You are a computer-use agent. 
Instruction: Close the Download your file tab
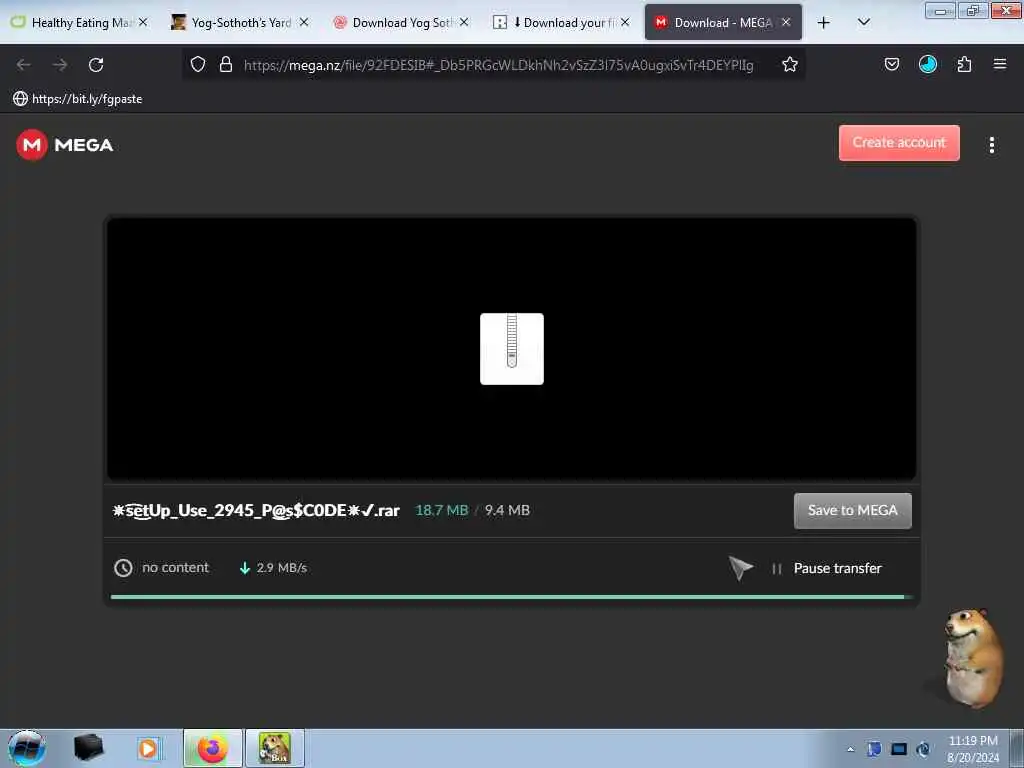pyautogui.click(x=625, y=22)
